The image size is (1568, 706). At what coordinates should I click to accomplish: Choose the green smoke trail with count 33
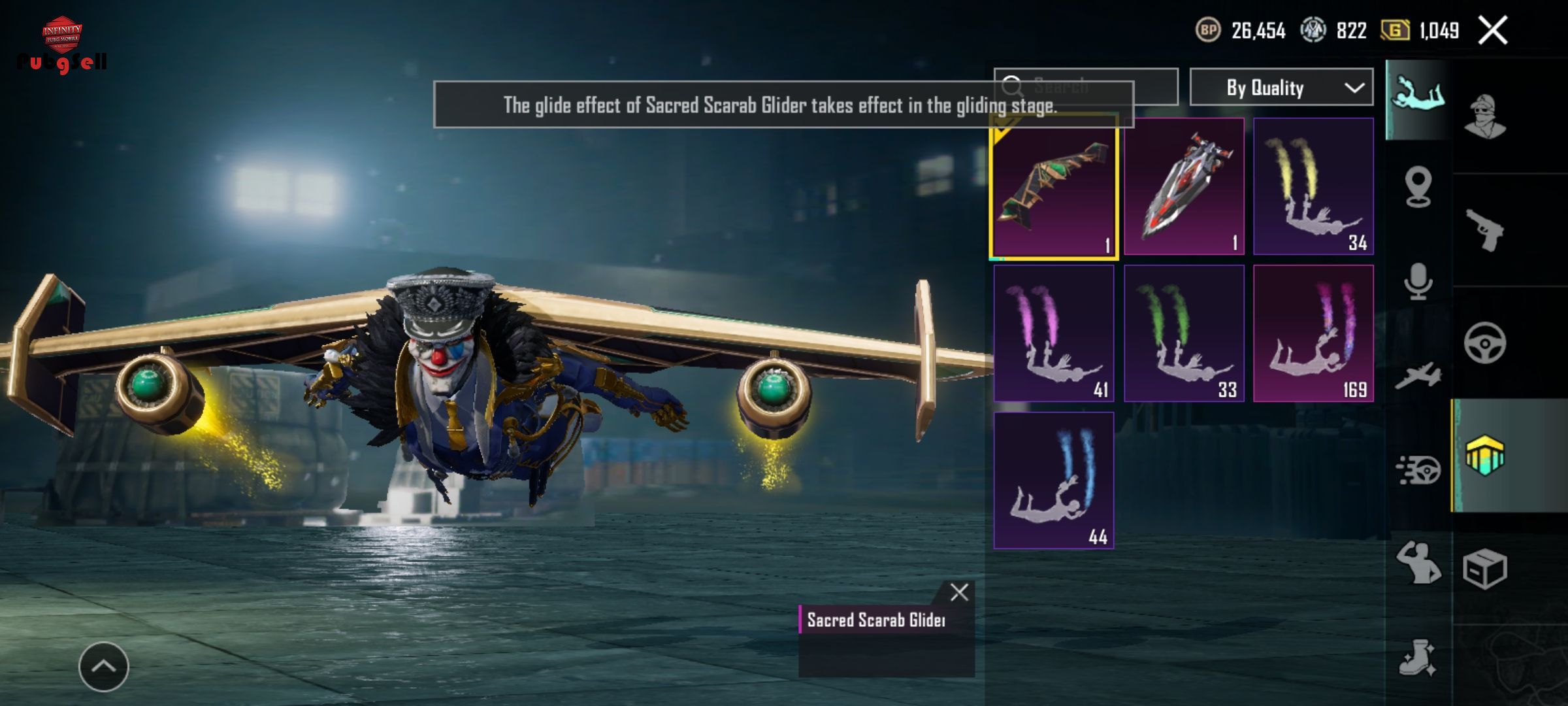1184,333
